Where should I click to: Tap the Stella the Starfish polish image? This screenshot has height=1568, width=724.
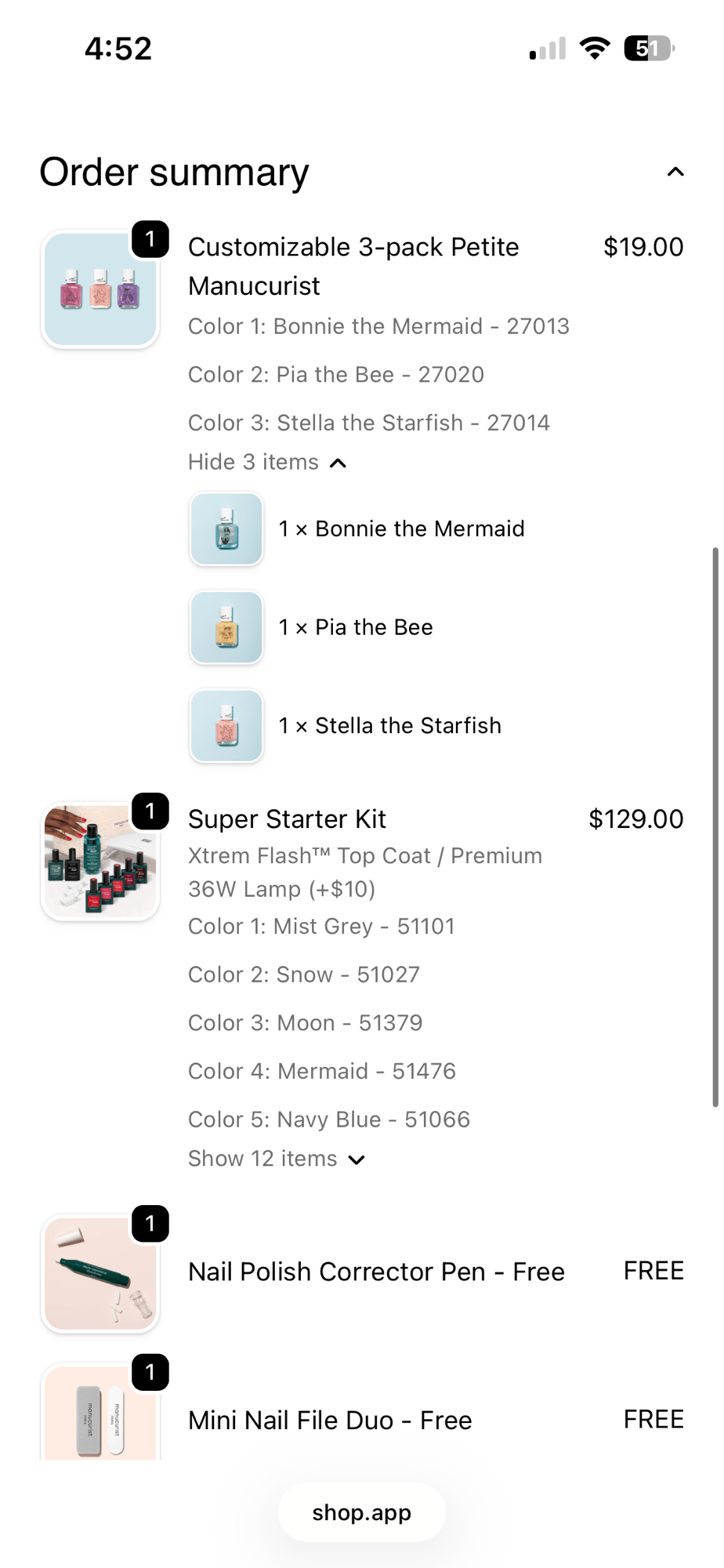coord(226,726)
